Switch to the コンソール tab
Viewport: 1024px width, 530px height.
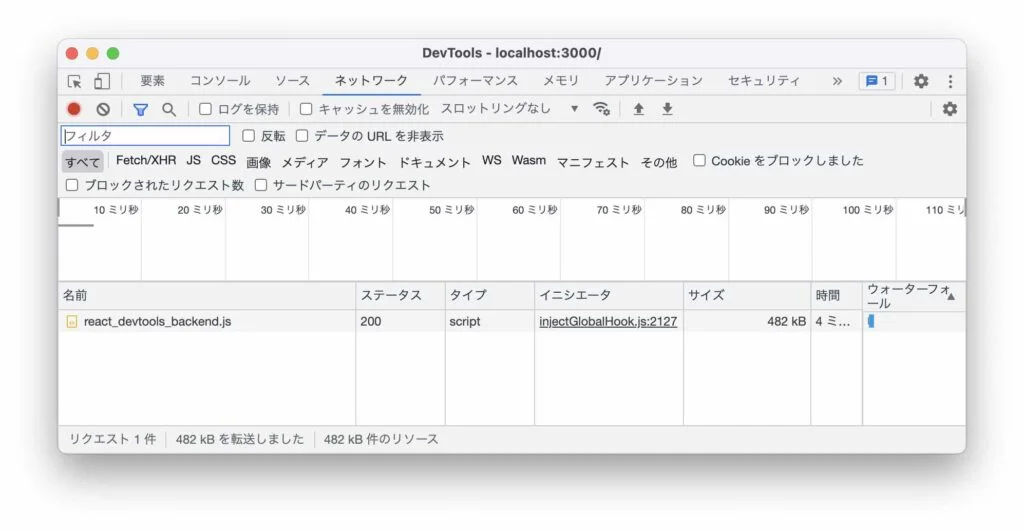[220, 81]
